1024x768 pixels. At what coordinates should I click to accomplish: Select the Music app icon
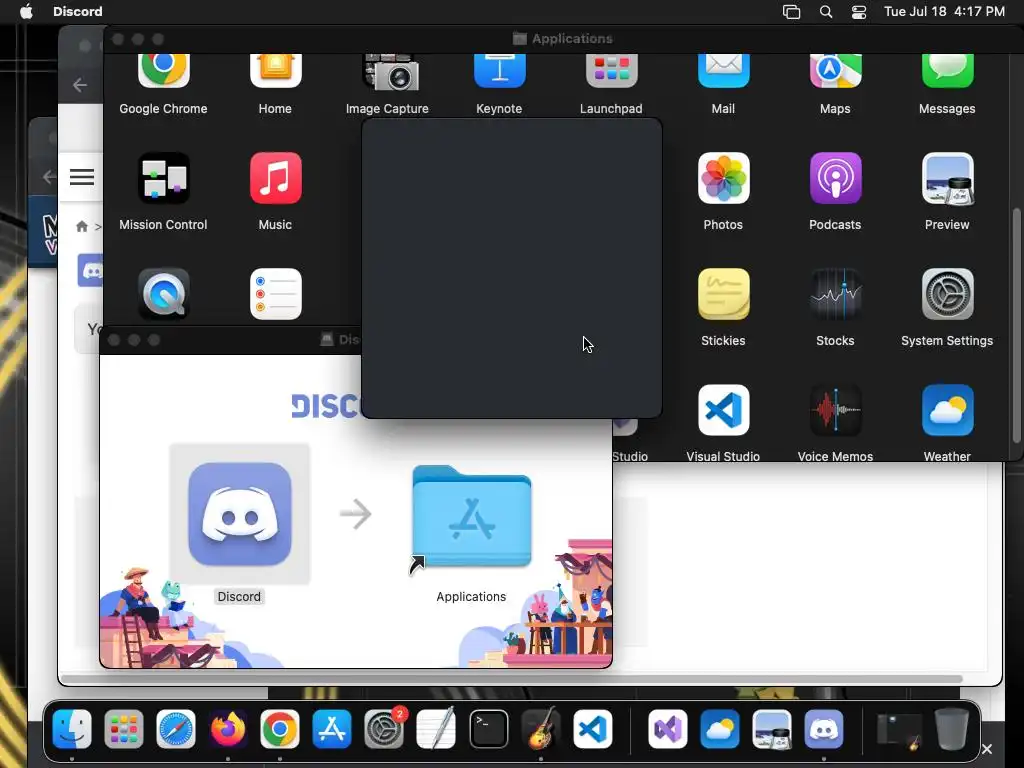click(x=276, y=178)
